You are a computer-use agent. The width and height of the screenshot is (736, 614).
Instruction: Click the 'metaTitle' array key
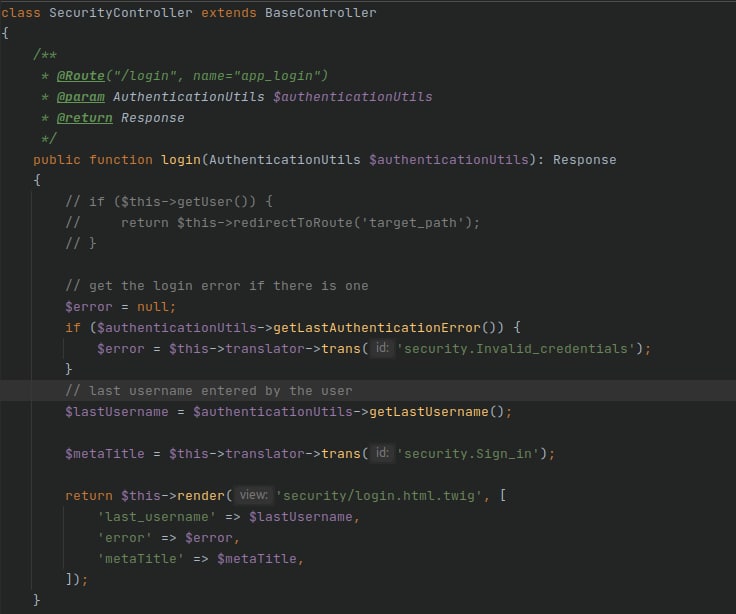coord(140,559)
